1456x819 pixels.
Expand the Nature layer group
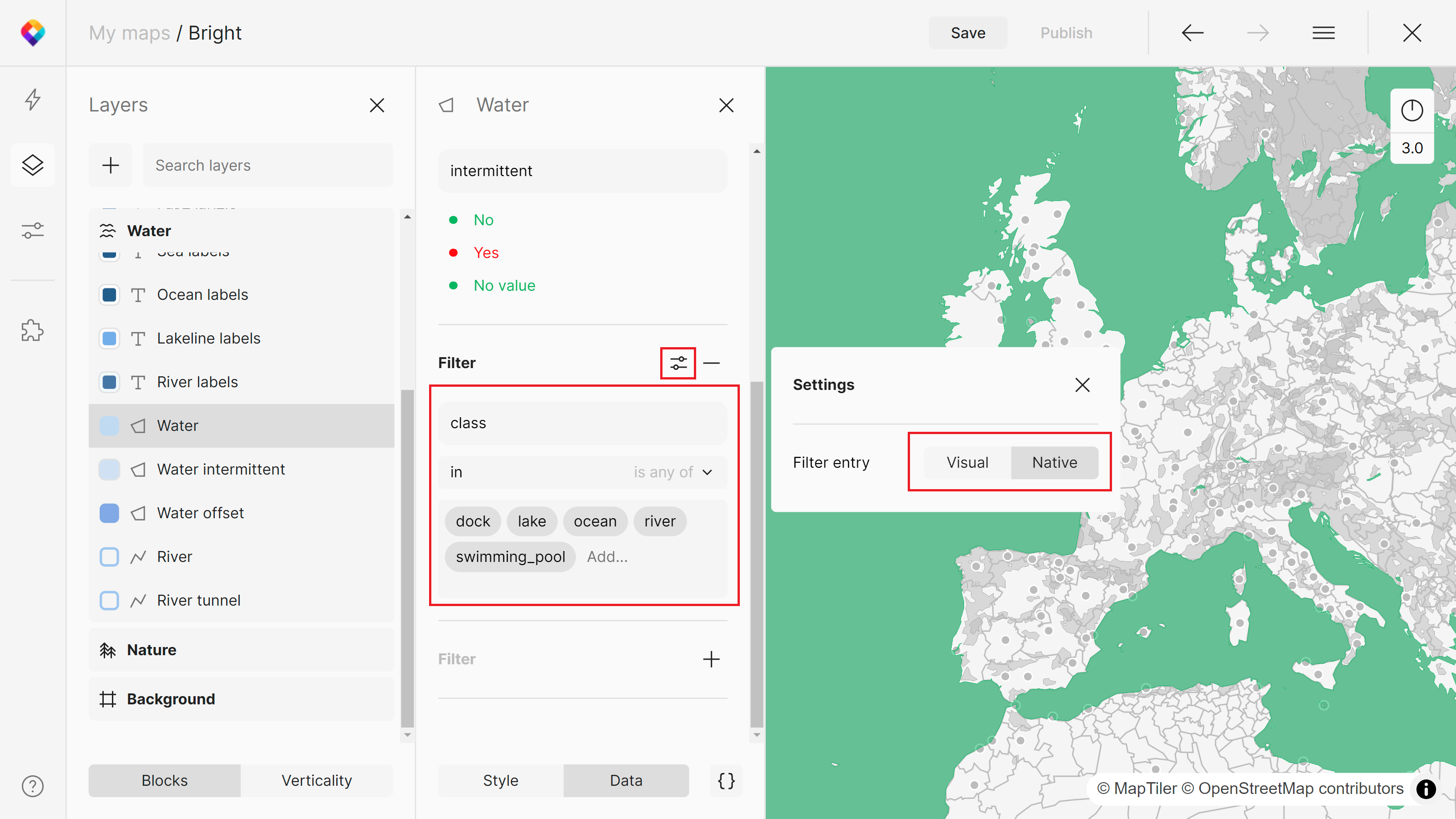coord(152,650)
